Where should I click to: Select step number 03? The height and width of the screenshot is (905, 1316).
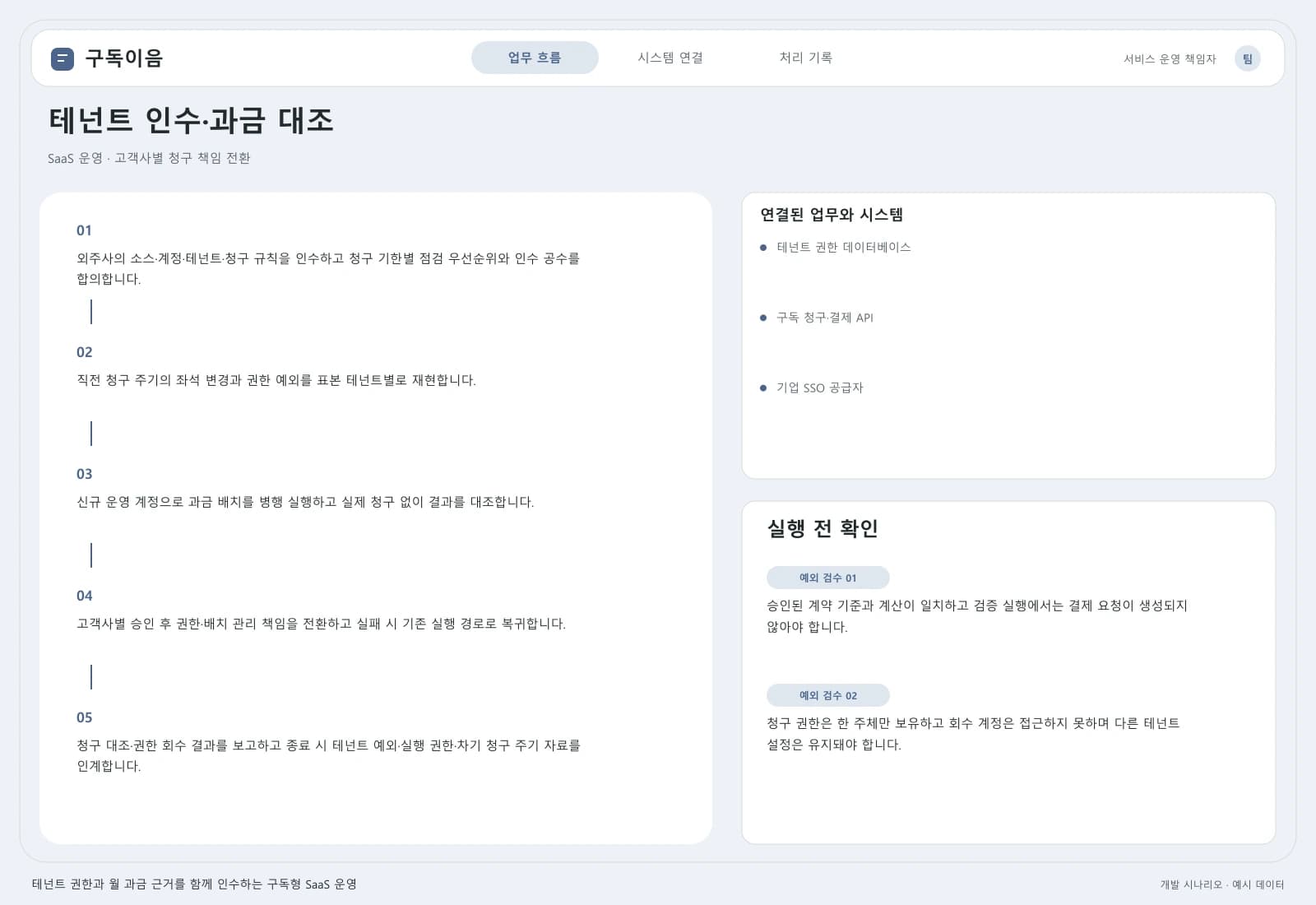[x=84, y=474]
